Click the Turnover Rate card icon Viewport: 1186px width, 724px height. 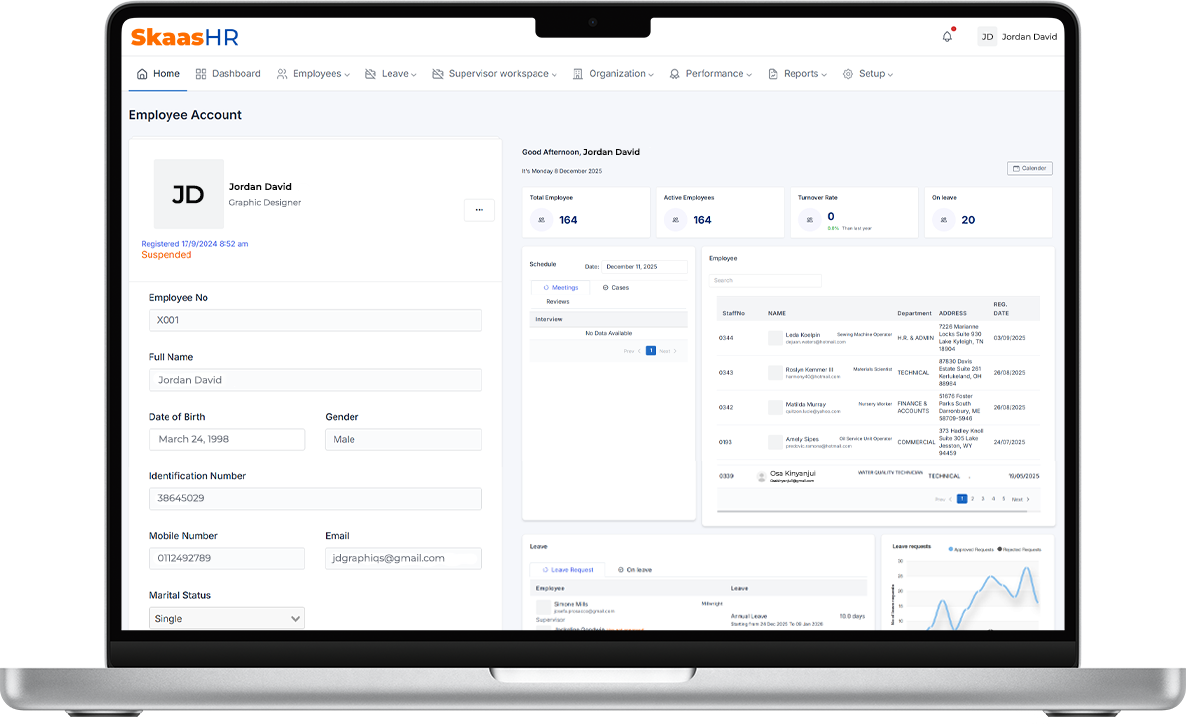[811, 220]
